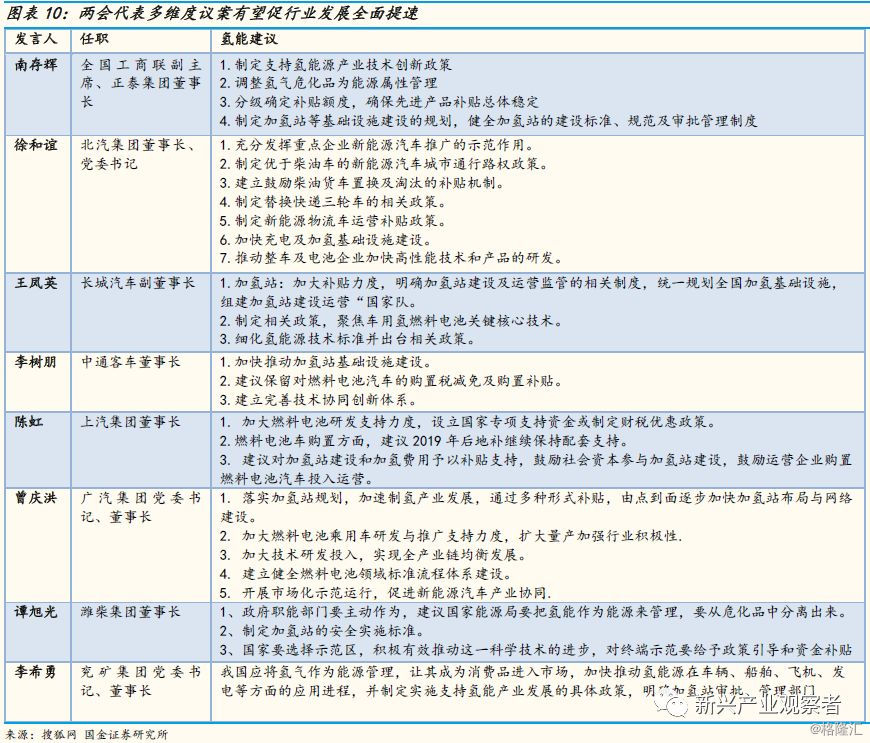Click the speaker name '李希勇'
The image size is (870, 743).
tap(36, 672)
